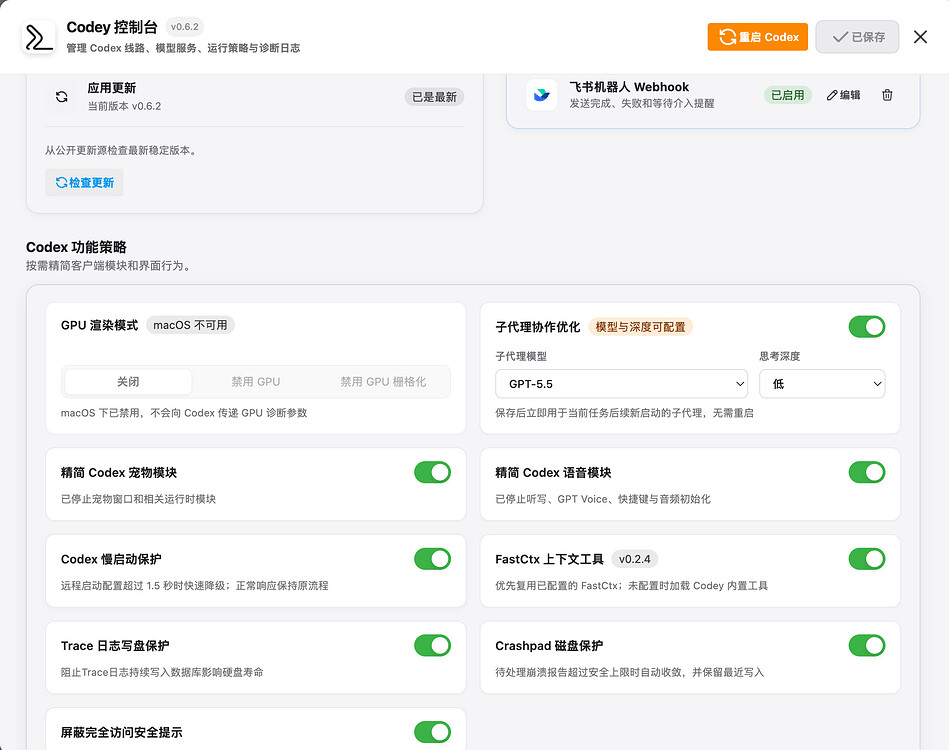Image resolution: width=949 pixels, height=750 pixels.
Task: Click the Codey terminal logo icon
Action: pyautogui.click(x=39, y=37)
